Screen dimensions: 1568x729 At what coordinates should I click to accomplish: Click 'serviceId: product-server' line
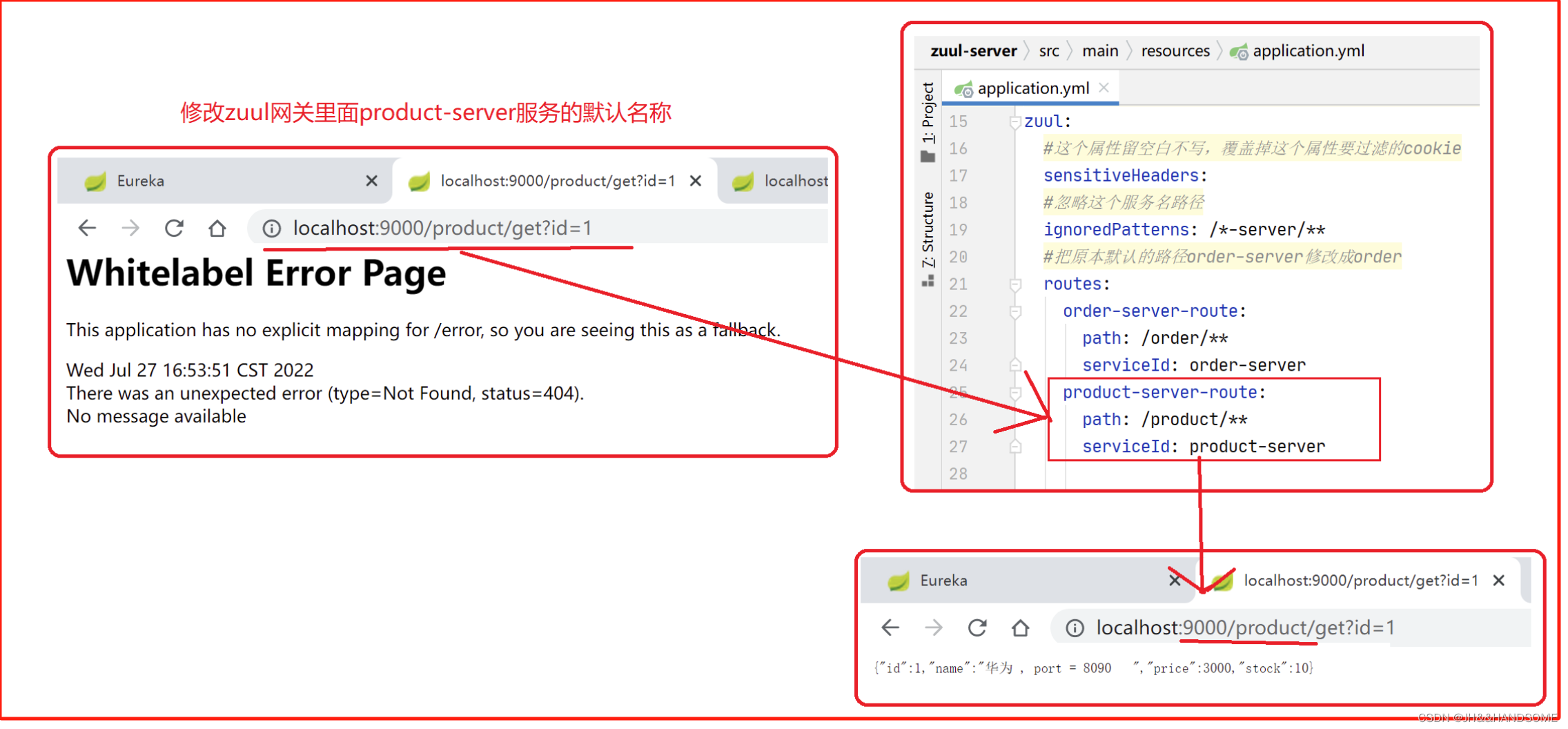[1203, 447]
